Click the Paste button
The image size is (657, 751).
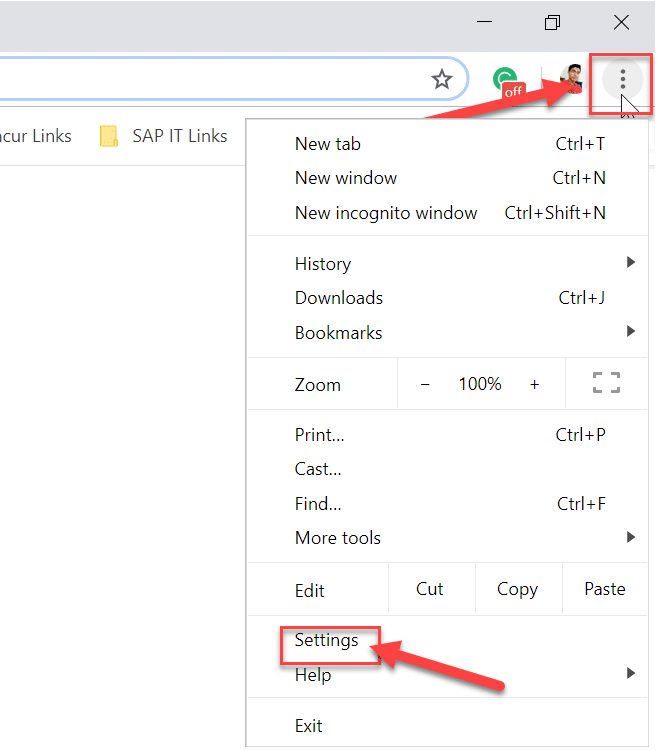click(604, 589)
